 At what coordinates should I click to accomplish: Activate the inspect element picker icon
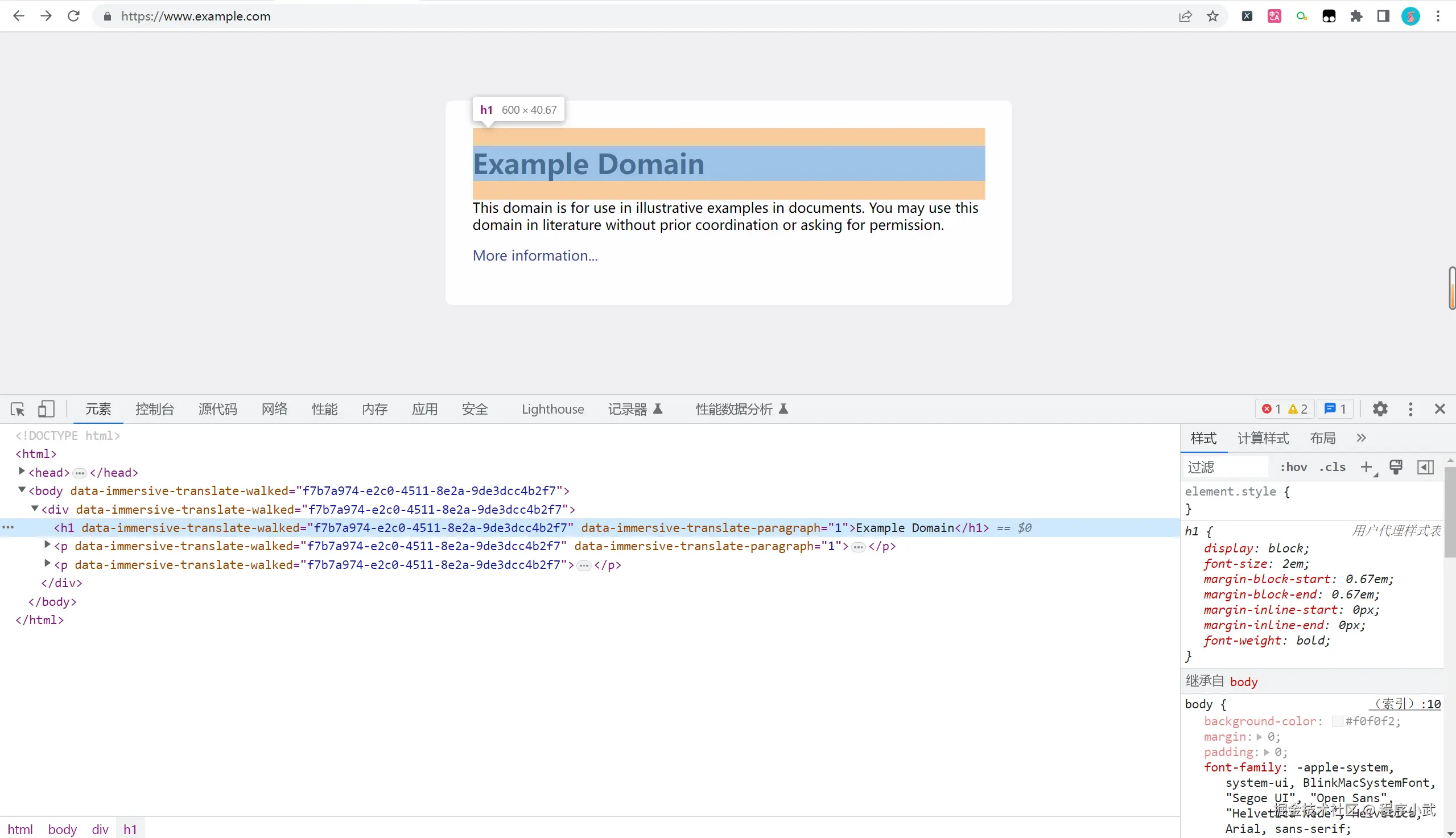[17, 409]
